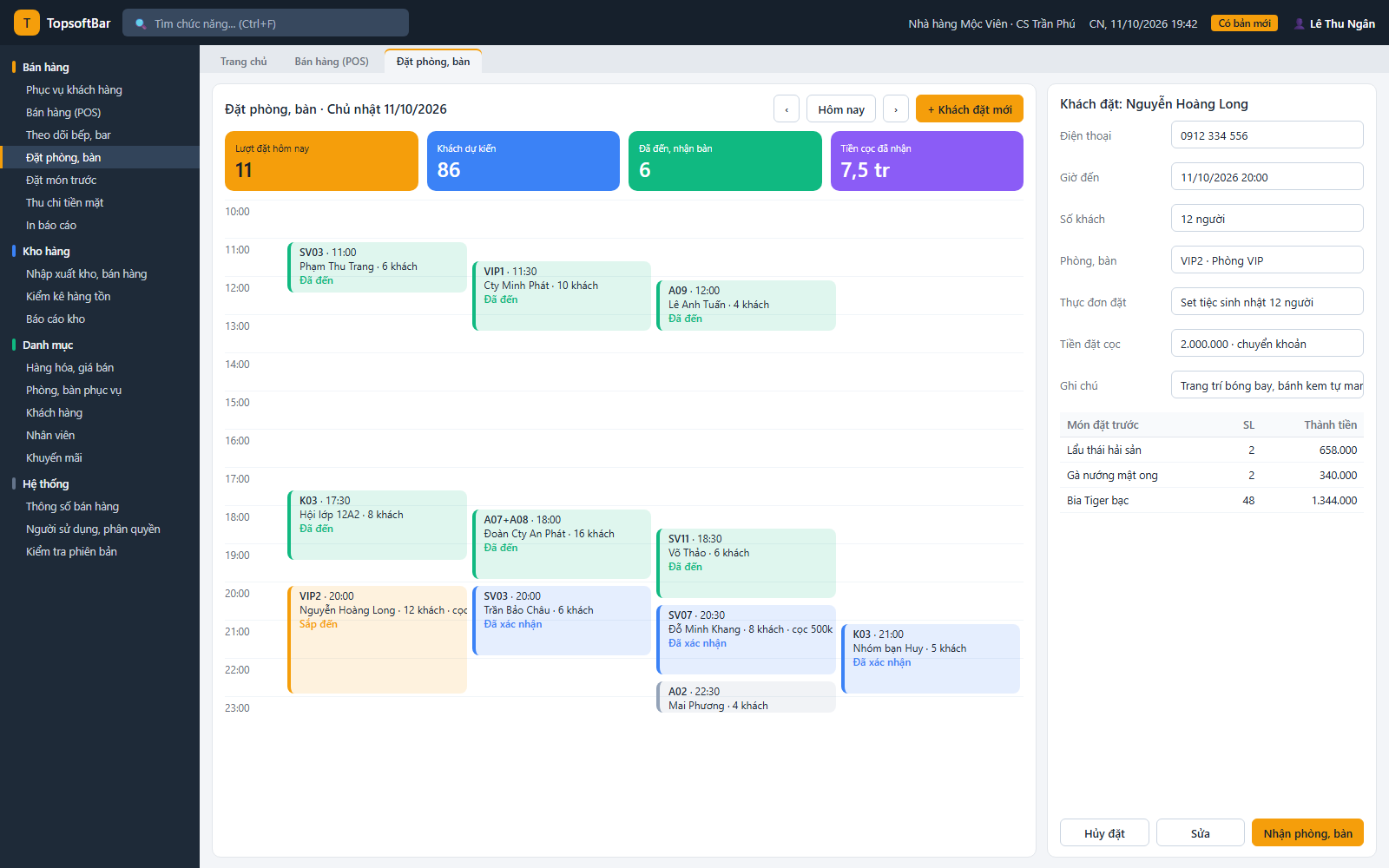Viewport: 1389px width, 868px height.
Task: Select the Đặt phòng, bàn tab
Action: pos(433,62)
